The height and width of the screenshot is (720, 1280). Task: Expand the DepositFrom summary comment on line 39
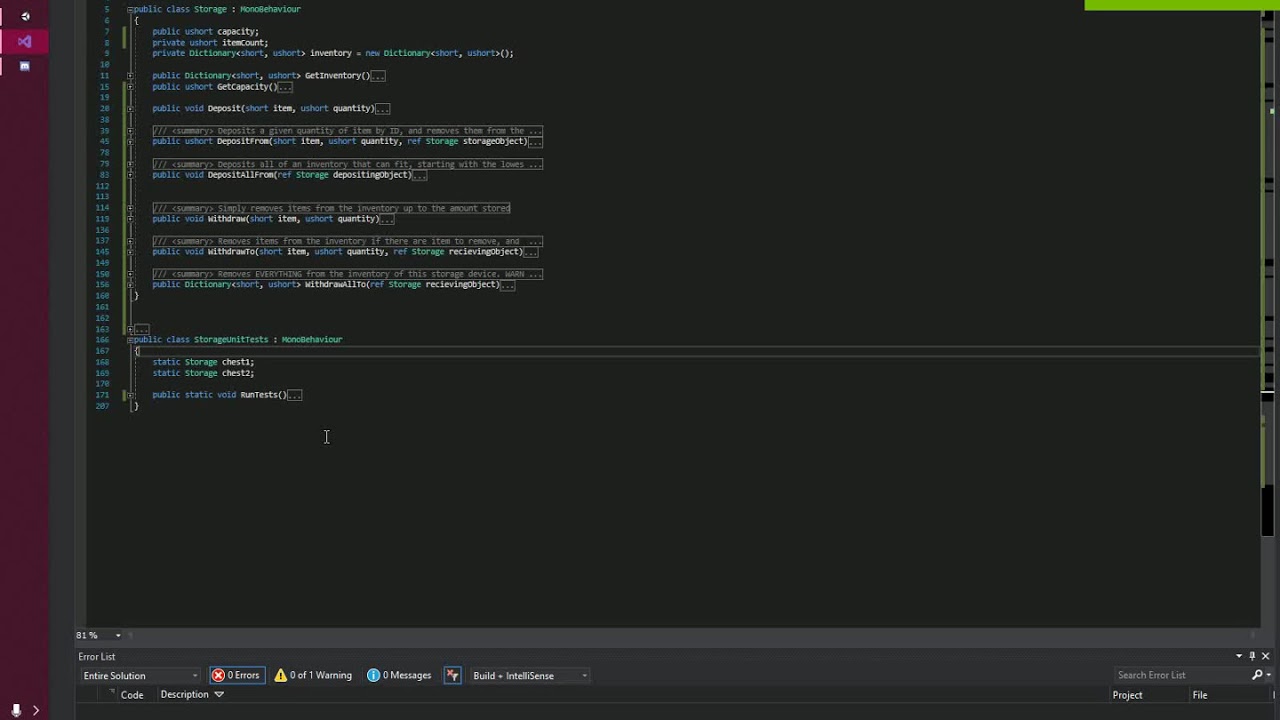[130, 131]
